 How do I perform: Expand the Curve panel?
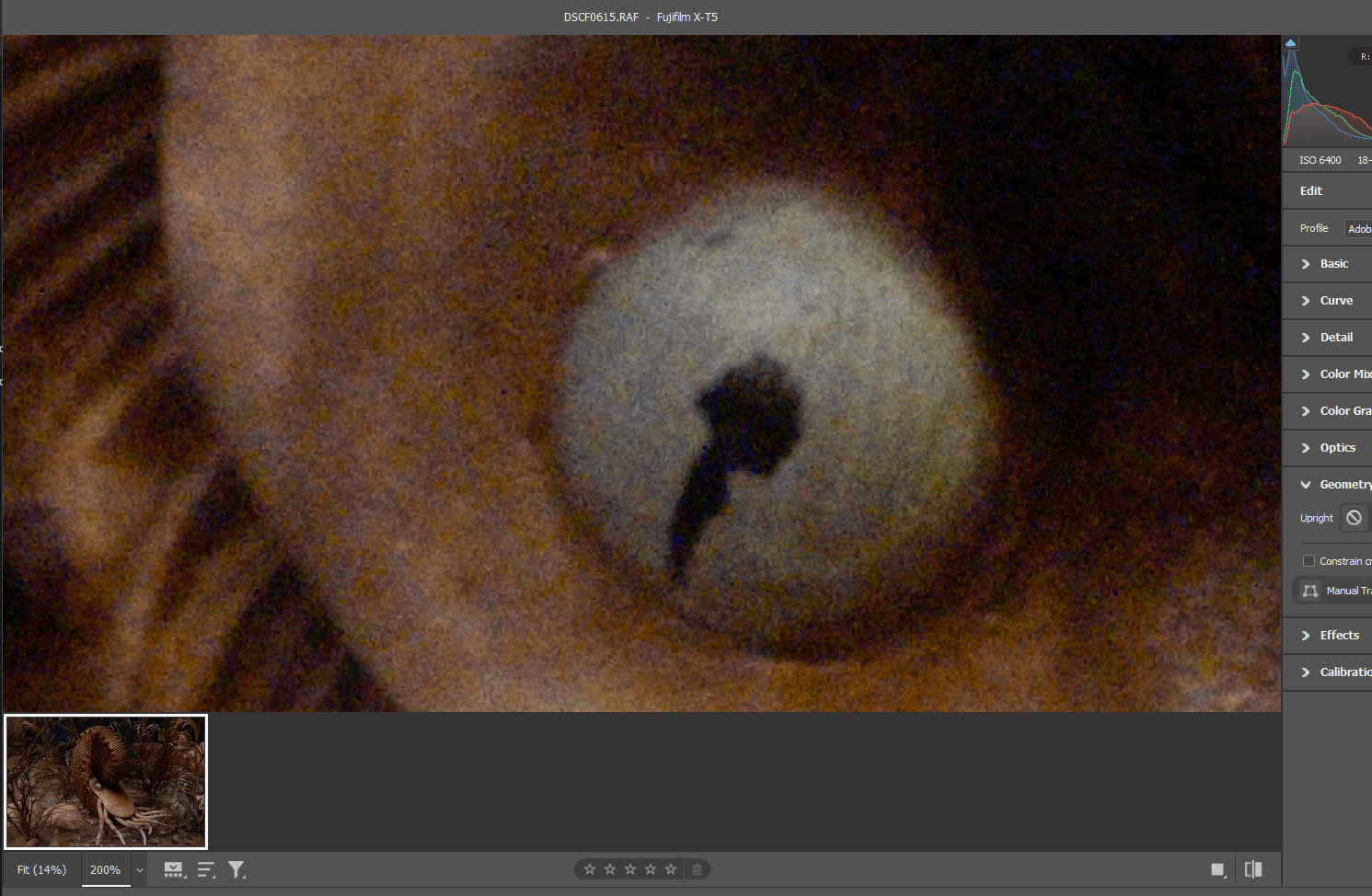coord(1327,301)
